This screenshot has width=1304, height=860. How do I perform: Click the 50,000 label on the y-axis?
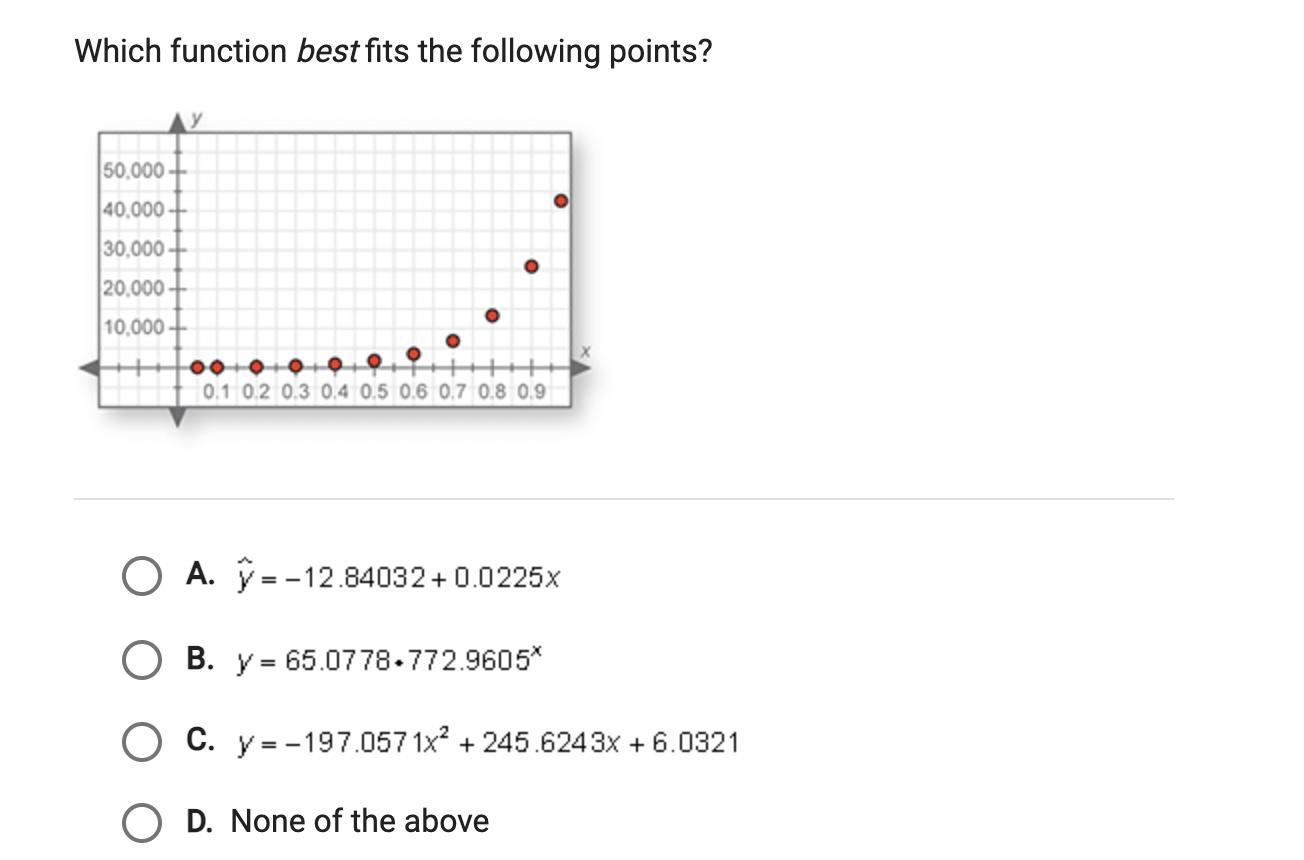(x=133, y=171)
